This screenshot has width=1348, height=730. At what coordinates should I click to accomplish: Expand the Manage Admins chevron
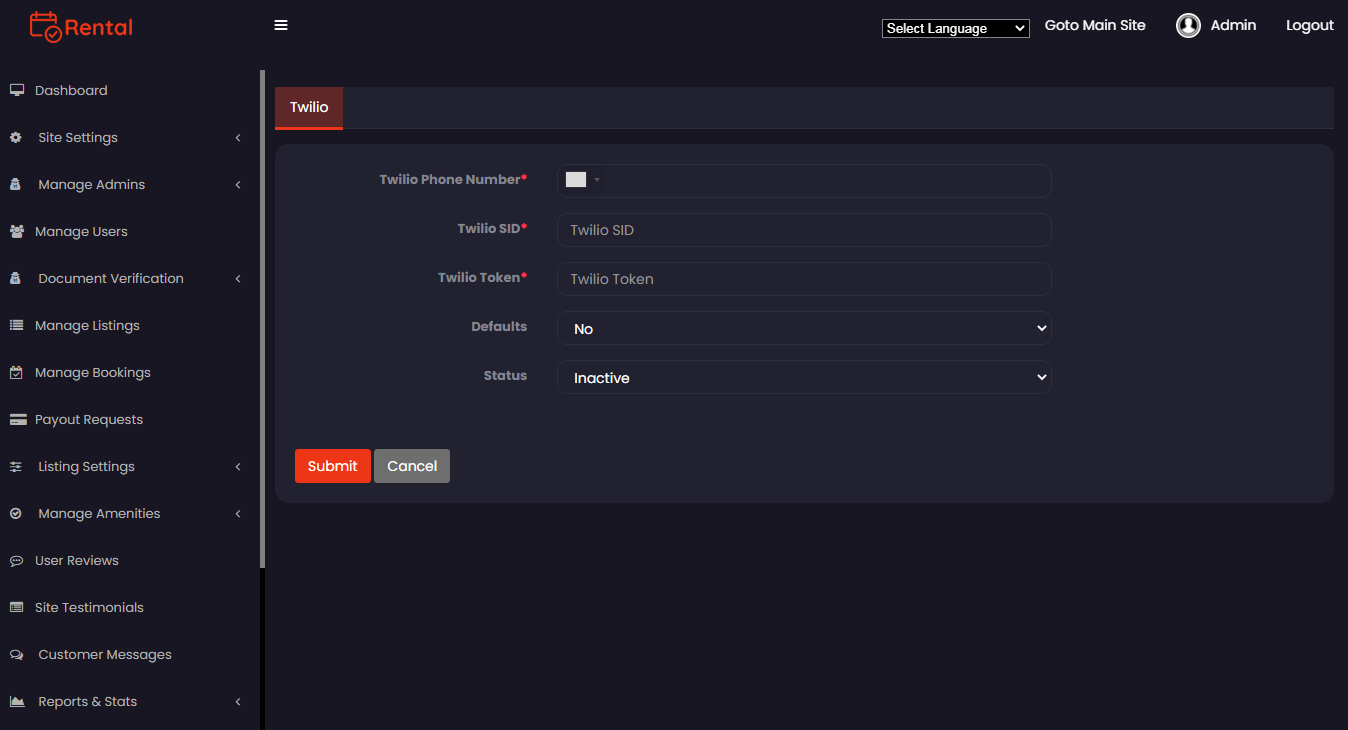tap(238, 185)
